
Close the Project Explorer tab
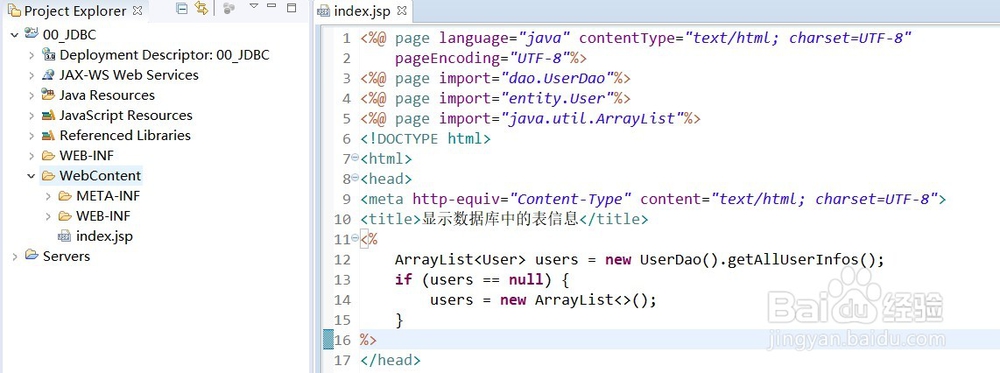pos(138,11)
